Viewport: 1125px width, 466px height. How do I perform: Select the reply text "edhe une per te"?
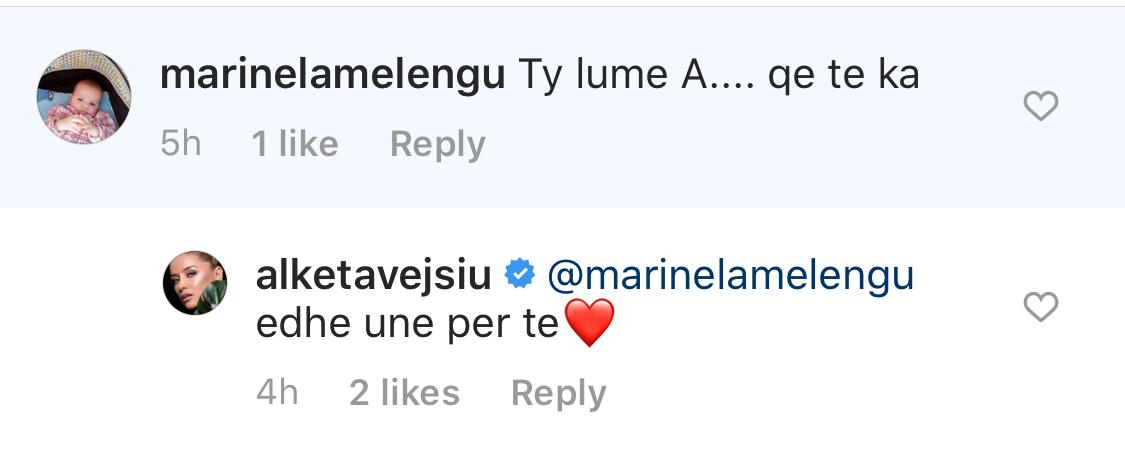408,324
